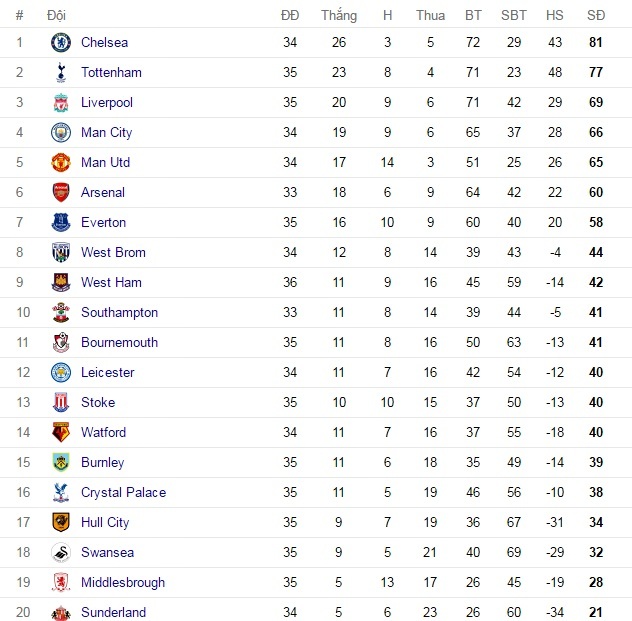The width and height of the screenshot is (632, 621).
Task: Click the Liverpool club crest icon
Action: [x=62, y=103]
